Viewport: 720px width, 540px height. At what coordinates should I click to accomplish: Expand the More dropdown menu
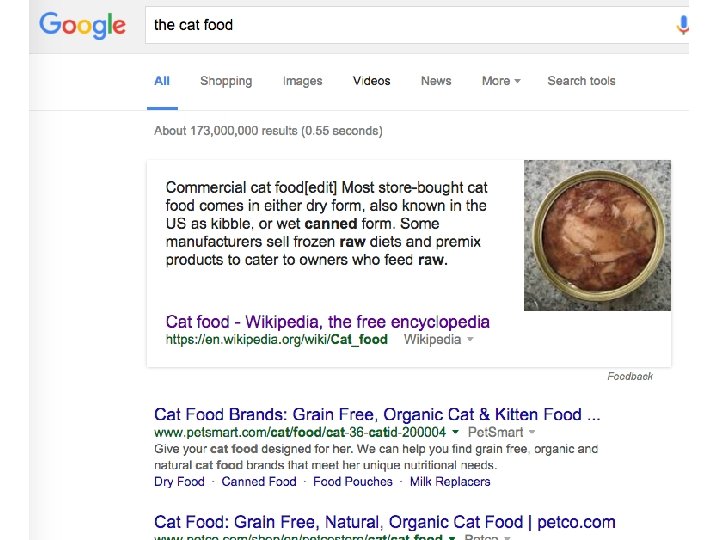click(x=501, y=81)
